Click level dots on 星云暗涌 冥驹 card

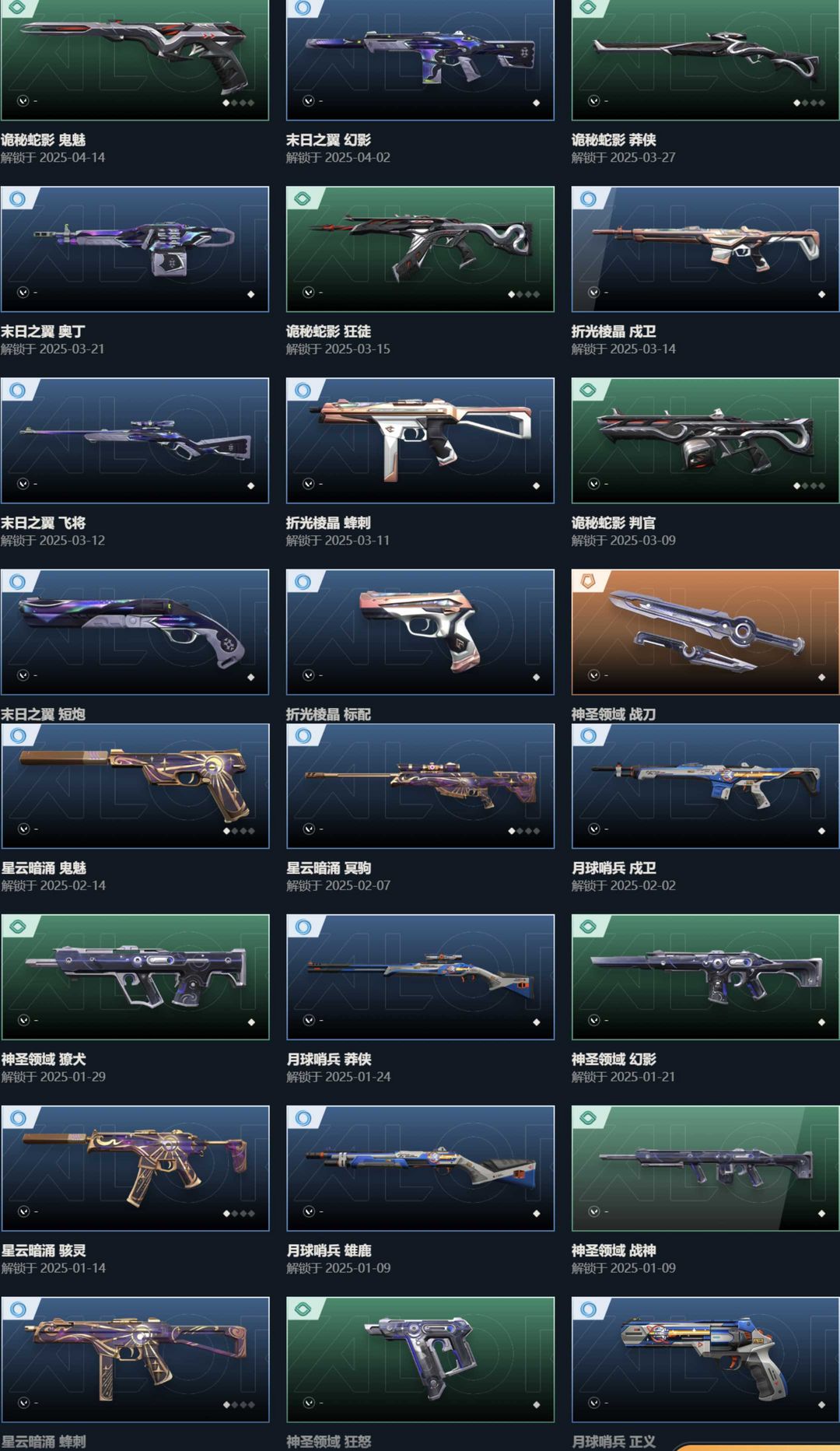click(523, 831)
